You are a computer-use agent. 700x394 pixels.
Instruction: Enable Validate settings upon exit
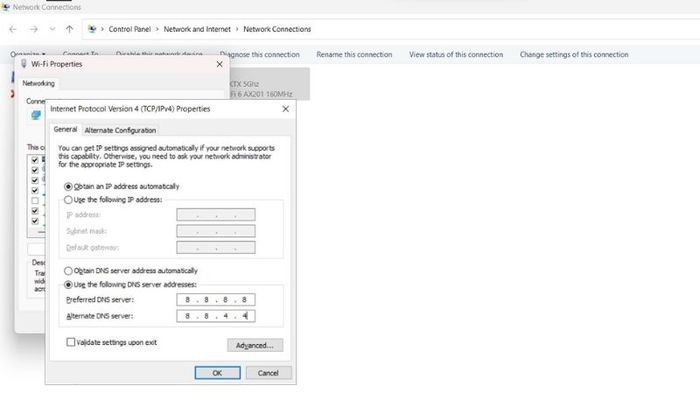71,342
